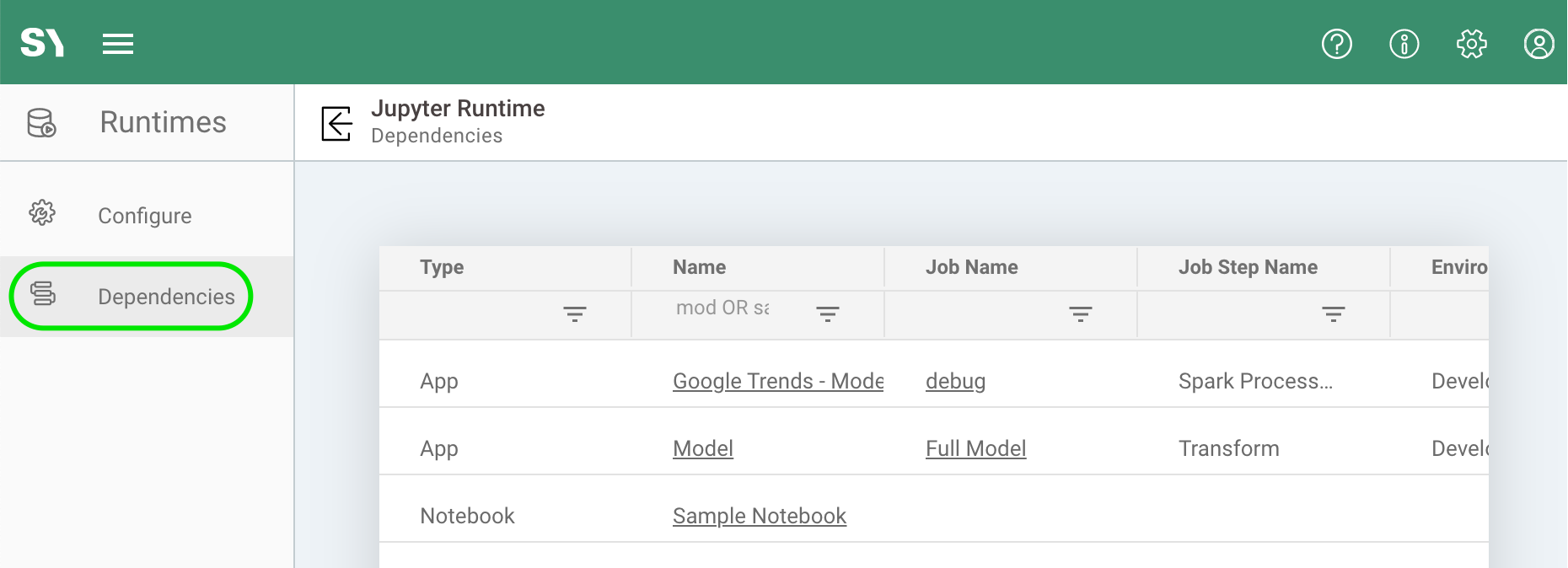Open settings gear in top bar
The image size is (1568, 568).
coord(1471,44)
